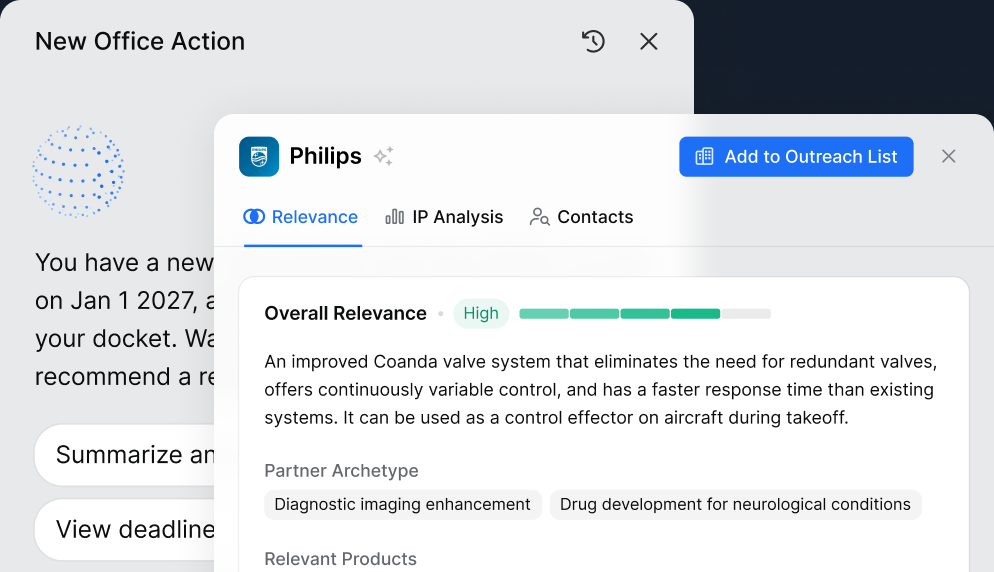994x572 pixels.
Task: Open history in New Office Action panel
Action: (x=593, y=42)
